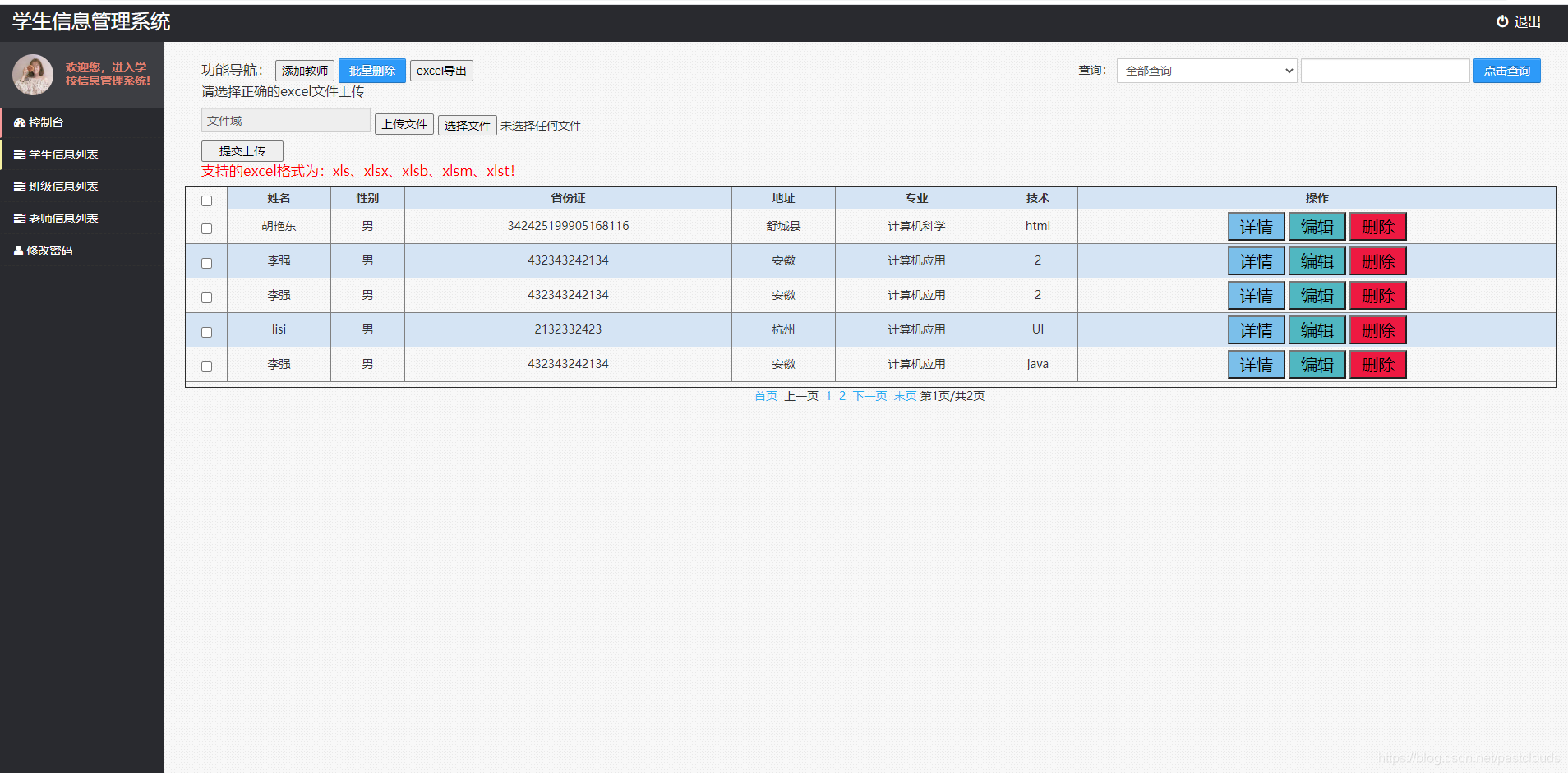Image resolution: width=1568 pixels, height=773 pixels.
Task: Open 控制台 in the sidebar menu
Action: [82, 122]
